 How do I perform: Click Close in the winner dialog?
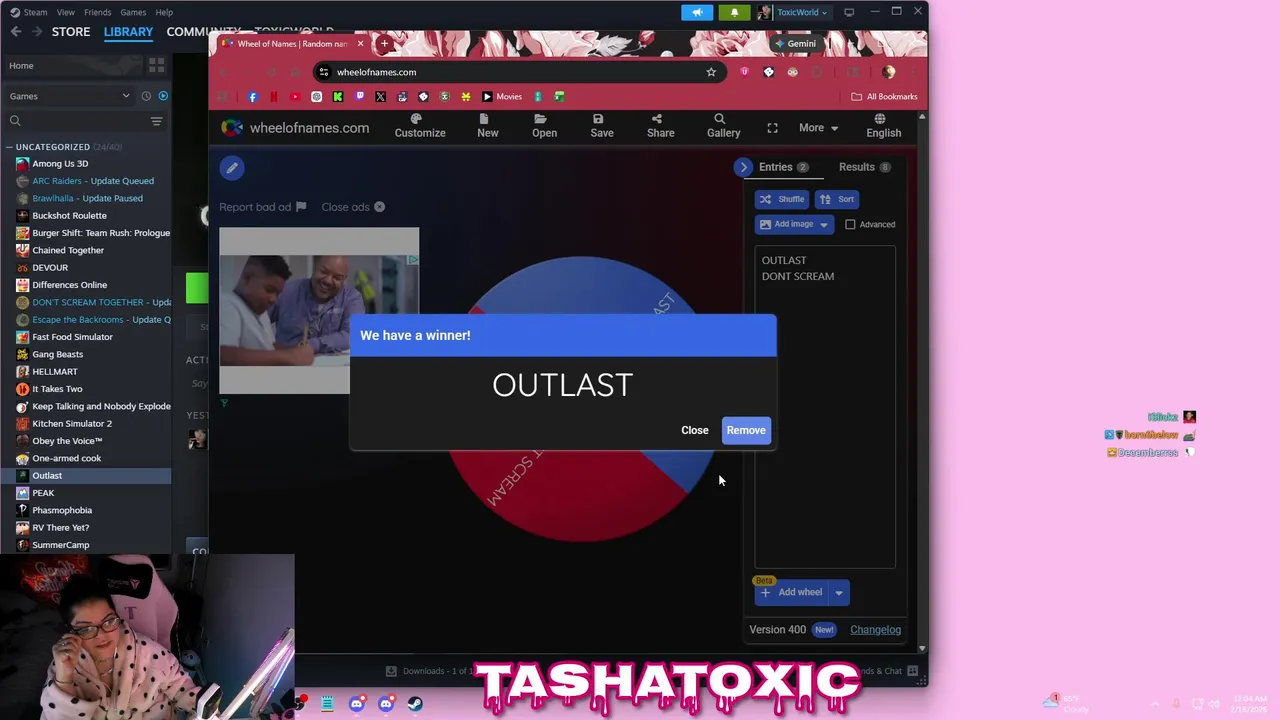coord(695,430)
